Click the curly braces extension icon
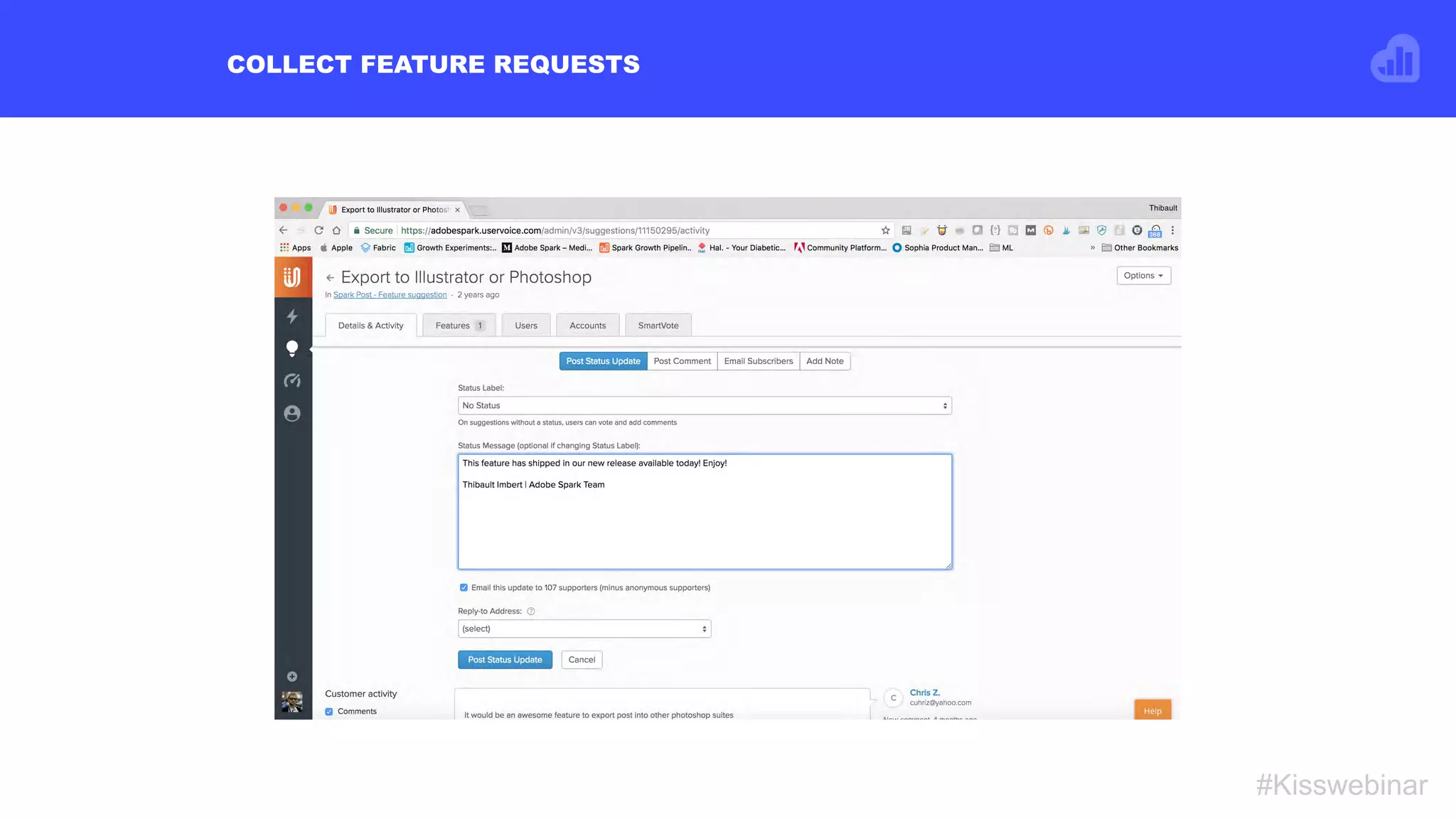 coord(995,230)
